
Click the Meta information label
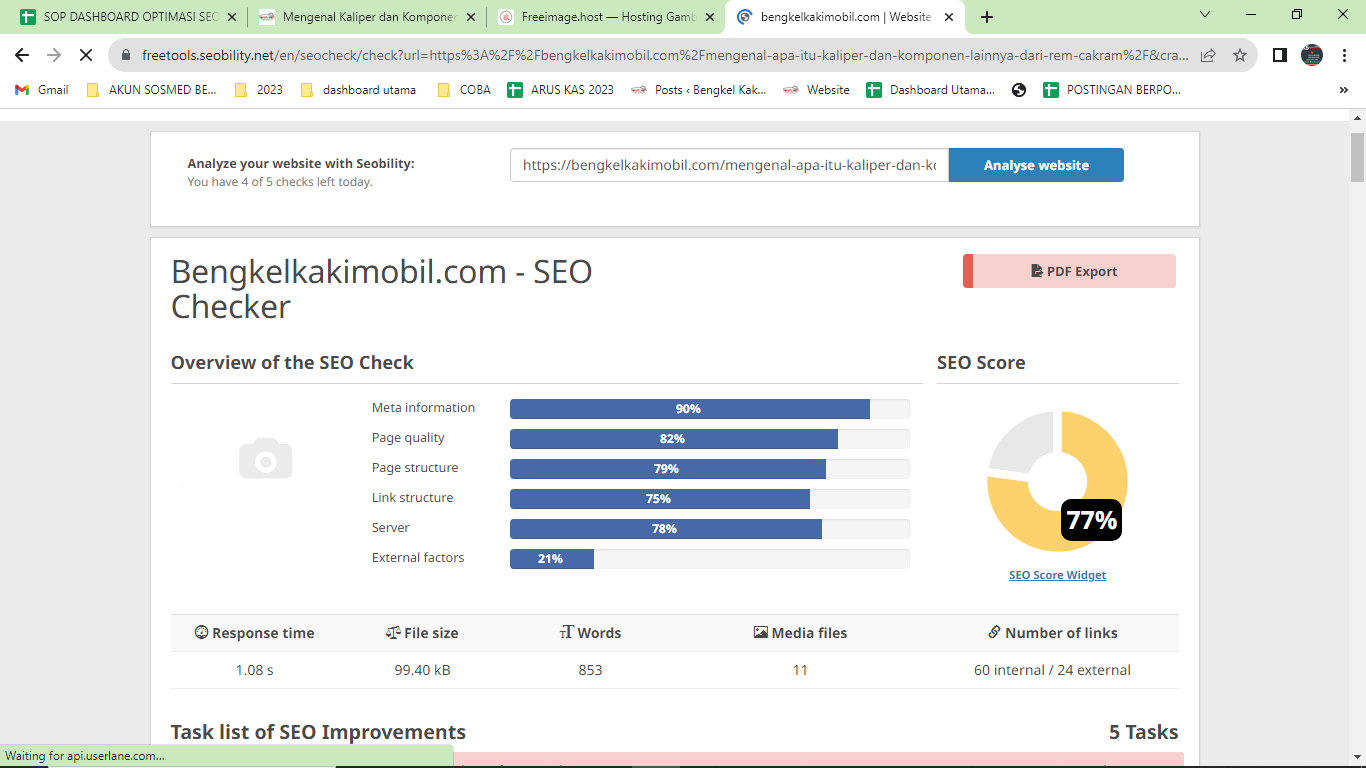pyautogui.click(x=423, y=408)
